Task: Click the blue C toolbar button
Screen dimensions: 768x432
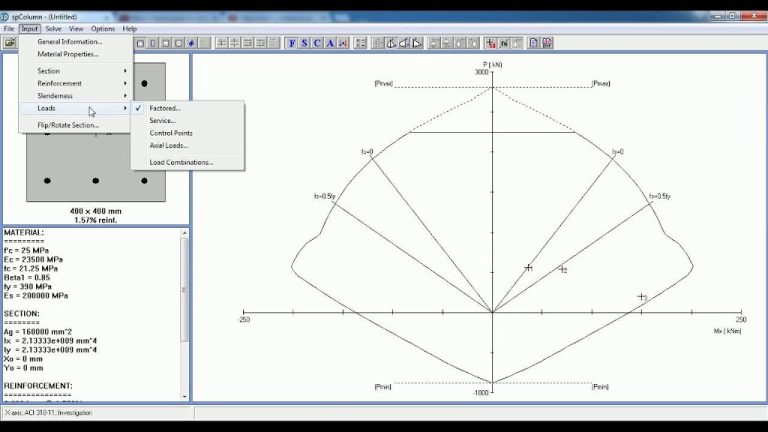Action: pyautogui.click(x=317, y=43)
